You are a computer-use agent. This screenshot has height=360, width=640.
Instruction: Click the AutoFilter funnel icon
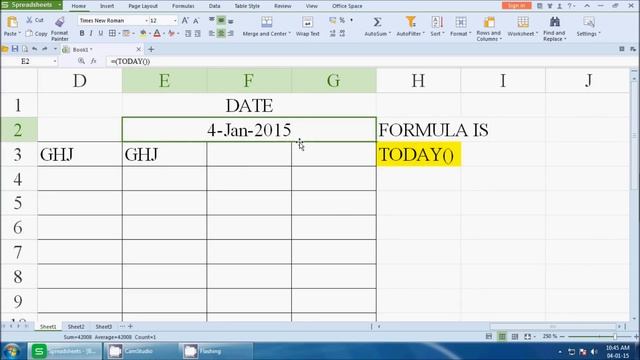coord(410,22)
